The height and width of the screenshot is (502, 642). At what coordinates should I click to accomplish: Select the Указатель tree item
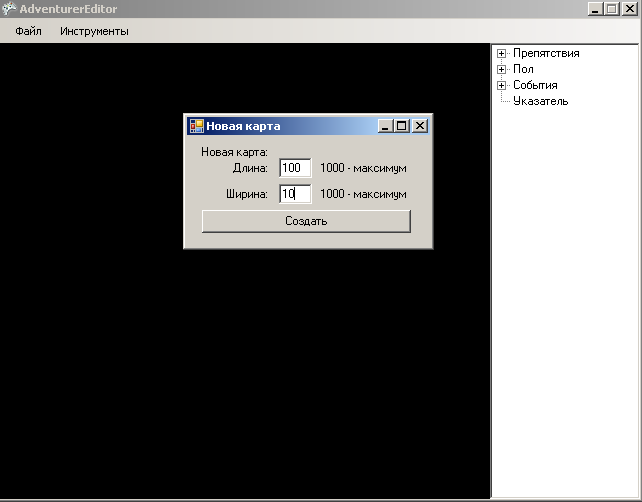(x=540, y=101)
